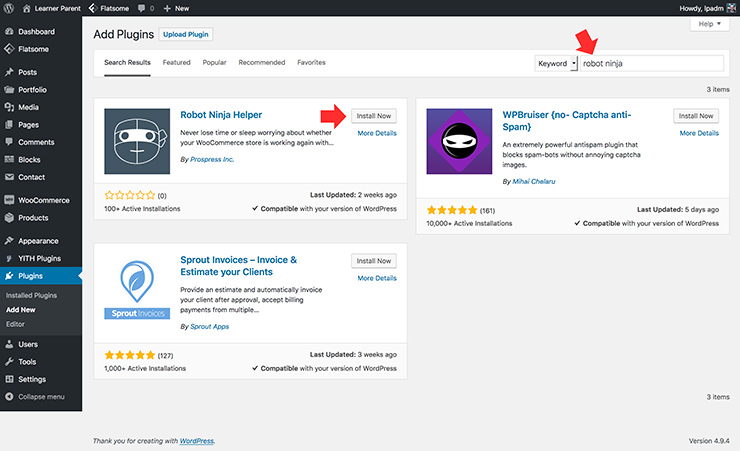Click the Products box icon
This screenshot has height=451, width=740.
9,217
